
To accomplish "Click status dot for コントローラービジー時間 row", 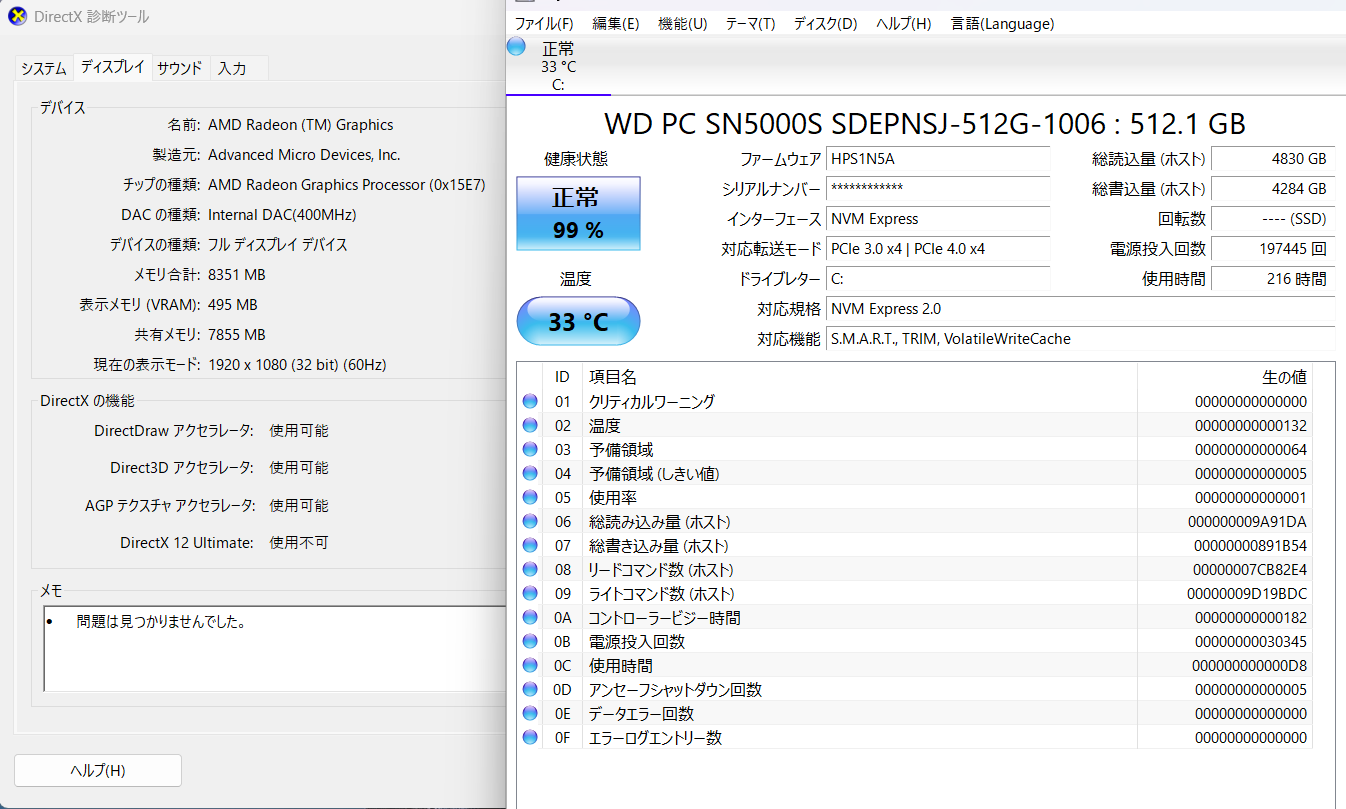I will point(530,618).
